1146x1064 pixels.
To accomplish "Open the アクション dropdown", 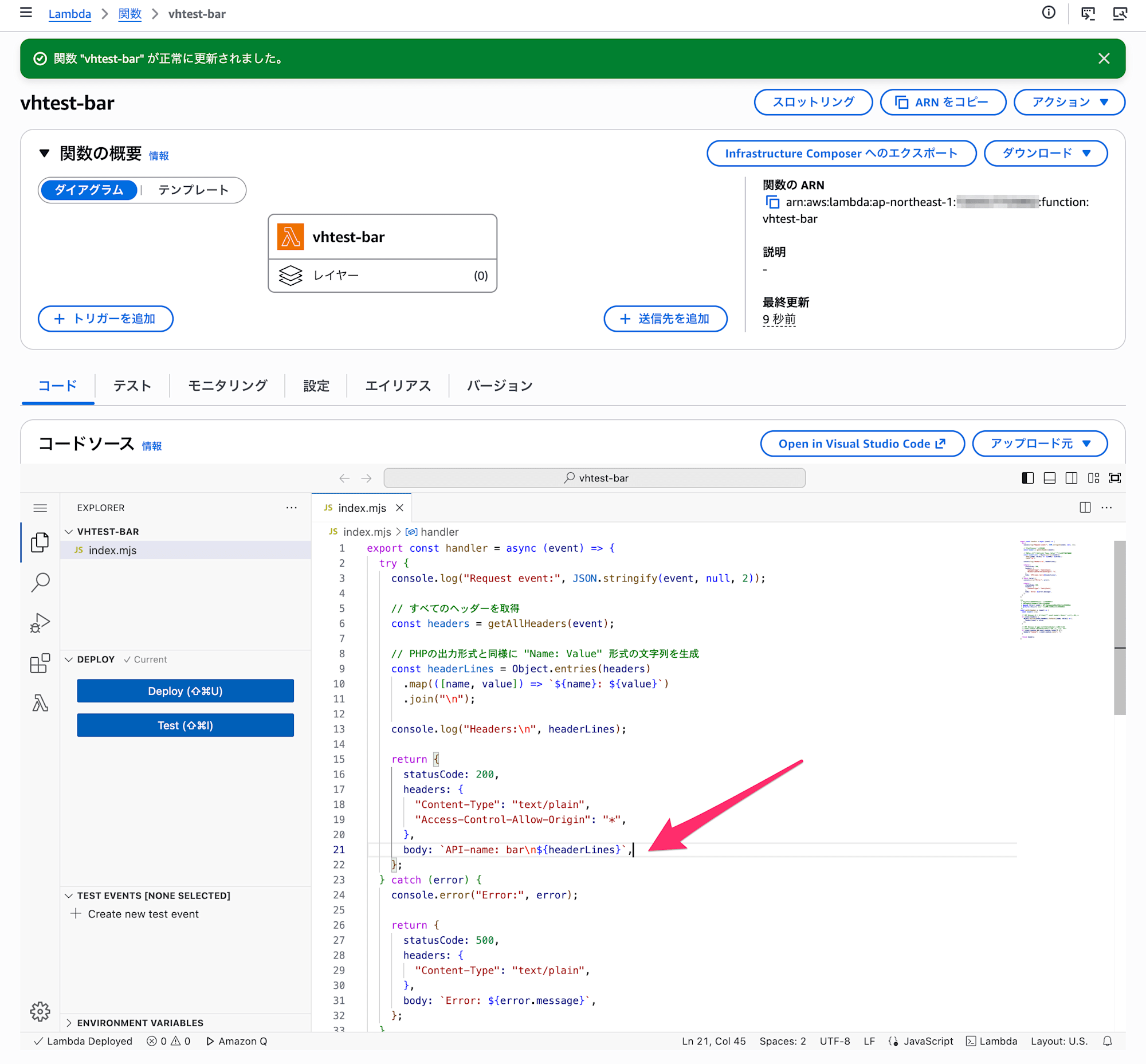I will click(1069, 103).
